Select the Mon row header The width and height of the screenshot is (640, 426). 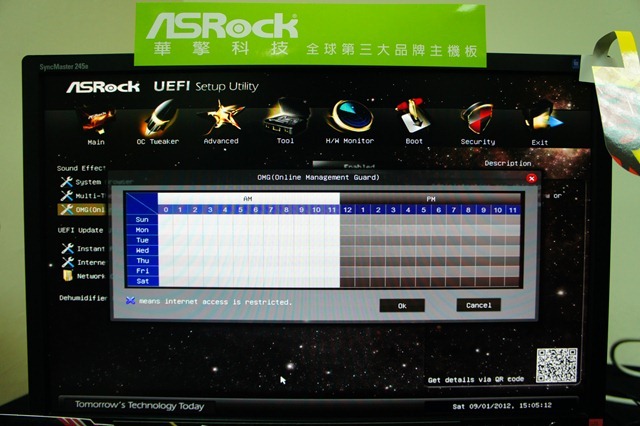[142, 230]
